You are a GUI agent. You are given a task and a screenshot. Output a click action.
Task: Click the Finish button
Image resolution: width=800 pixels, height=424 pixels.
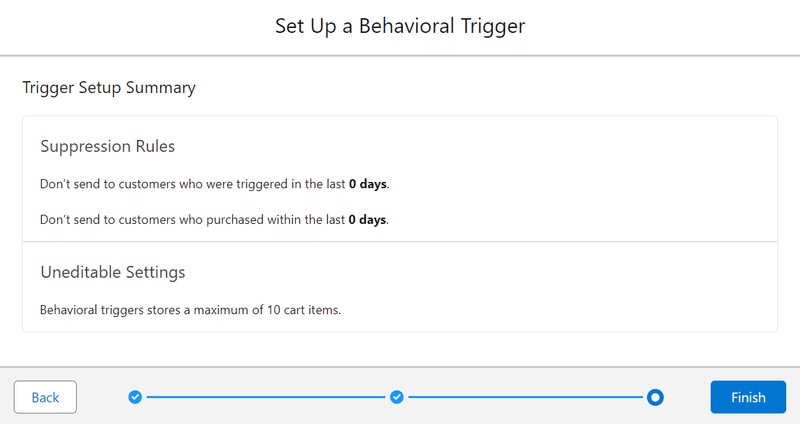(x=748, y=397)
